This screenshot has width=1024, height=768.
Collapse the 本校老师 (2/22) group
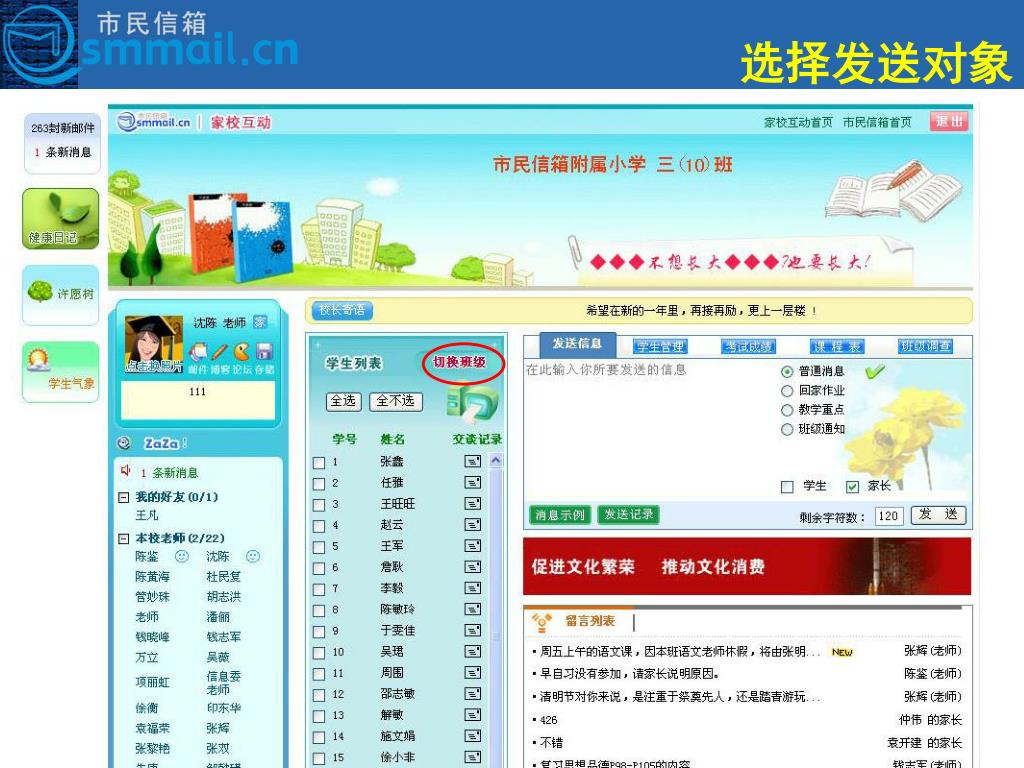click(x=123, y=539)
